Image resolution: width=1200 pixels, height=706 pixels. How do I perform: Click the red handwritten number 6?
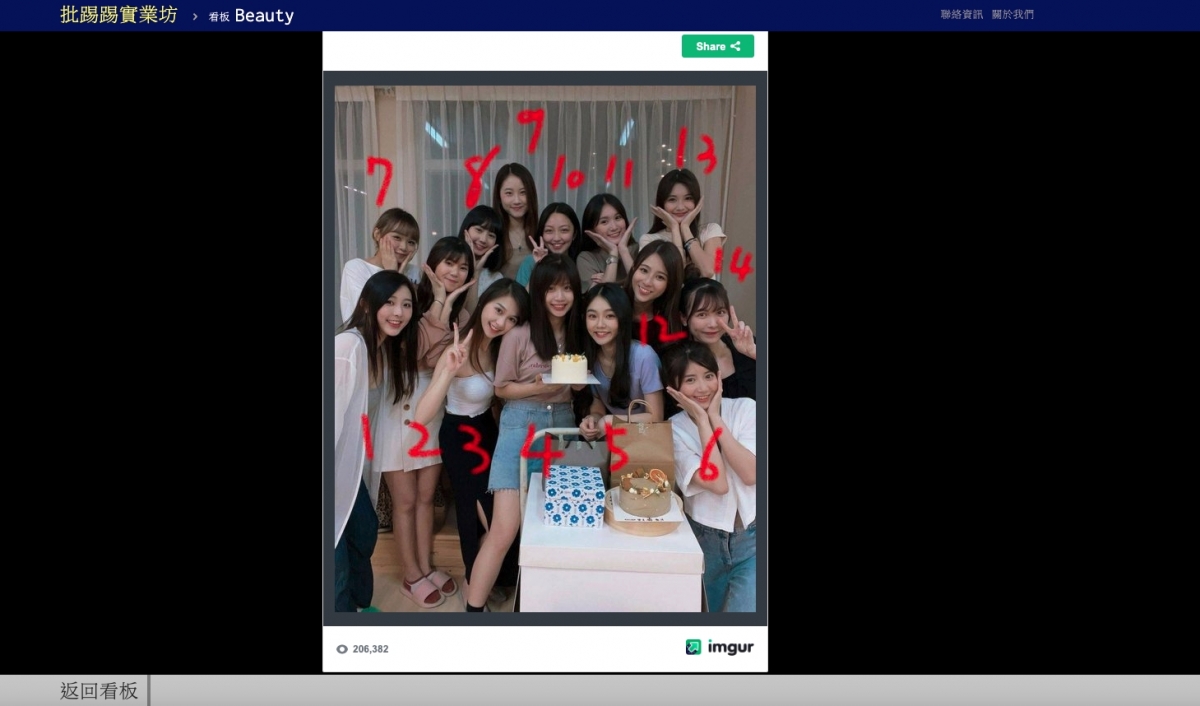(709, 458)
